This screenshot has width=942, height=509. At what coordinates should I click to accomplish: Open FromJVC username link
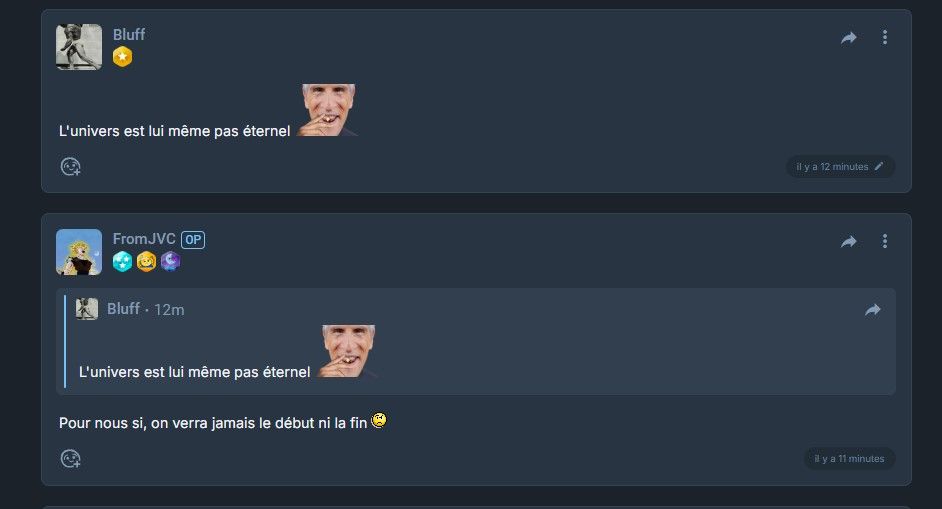click(144, 239)
